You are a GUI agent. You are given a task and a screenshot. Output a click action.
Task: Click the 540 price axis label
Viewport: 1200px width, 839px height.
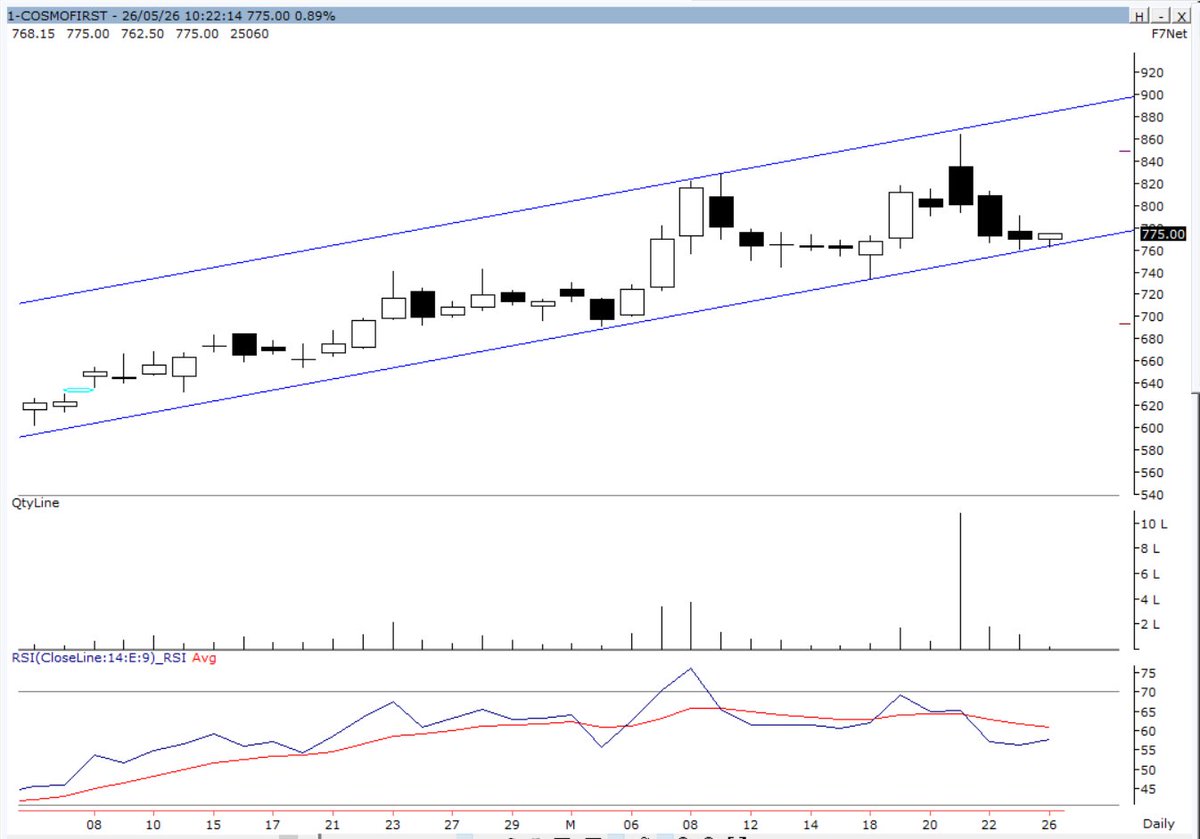coord(1154,495)
